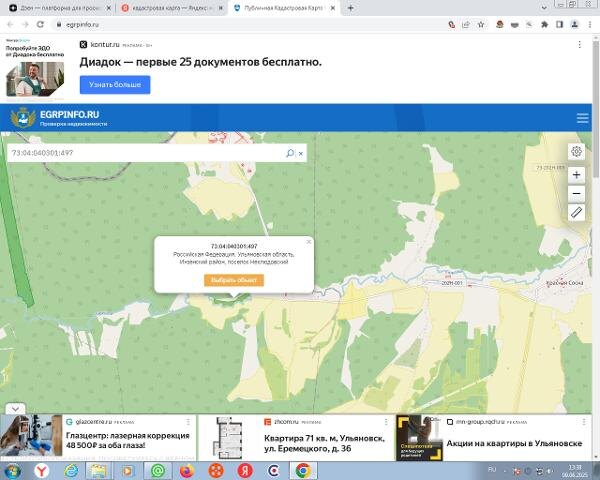This screenshot has width=600, height=480.
Task: Close the Дзен tab
Action: pos(109,8)
